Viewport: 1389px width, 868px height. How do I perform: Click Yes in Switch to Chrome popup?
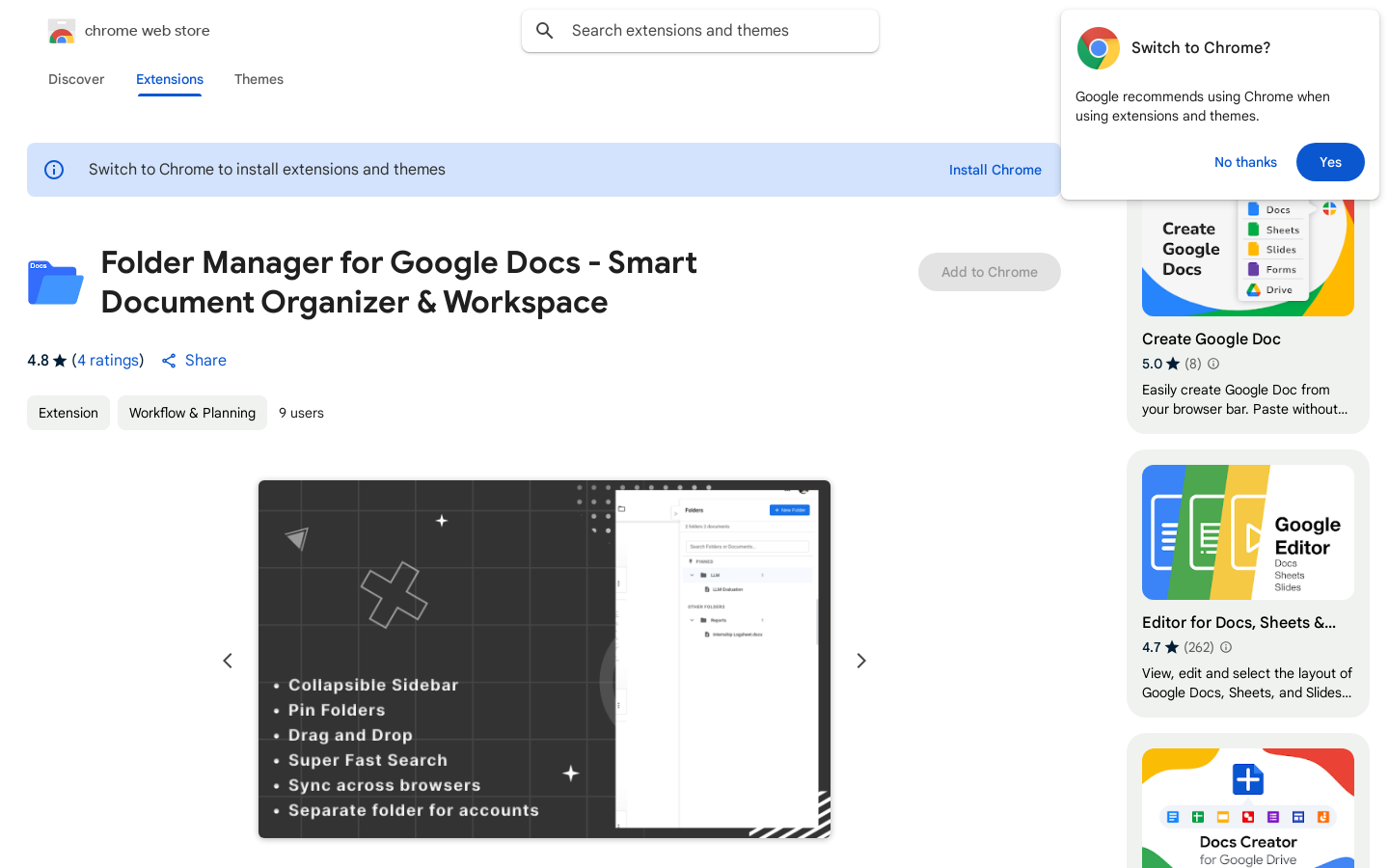tap(1330, 162)
